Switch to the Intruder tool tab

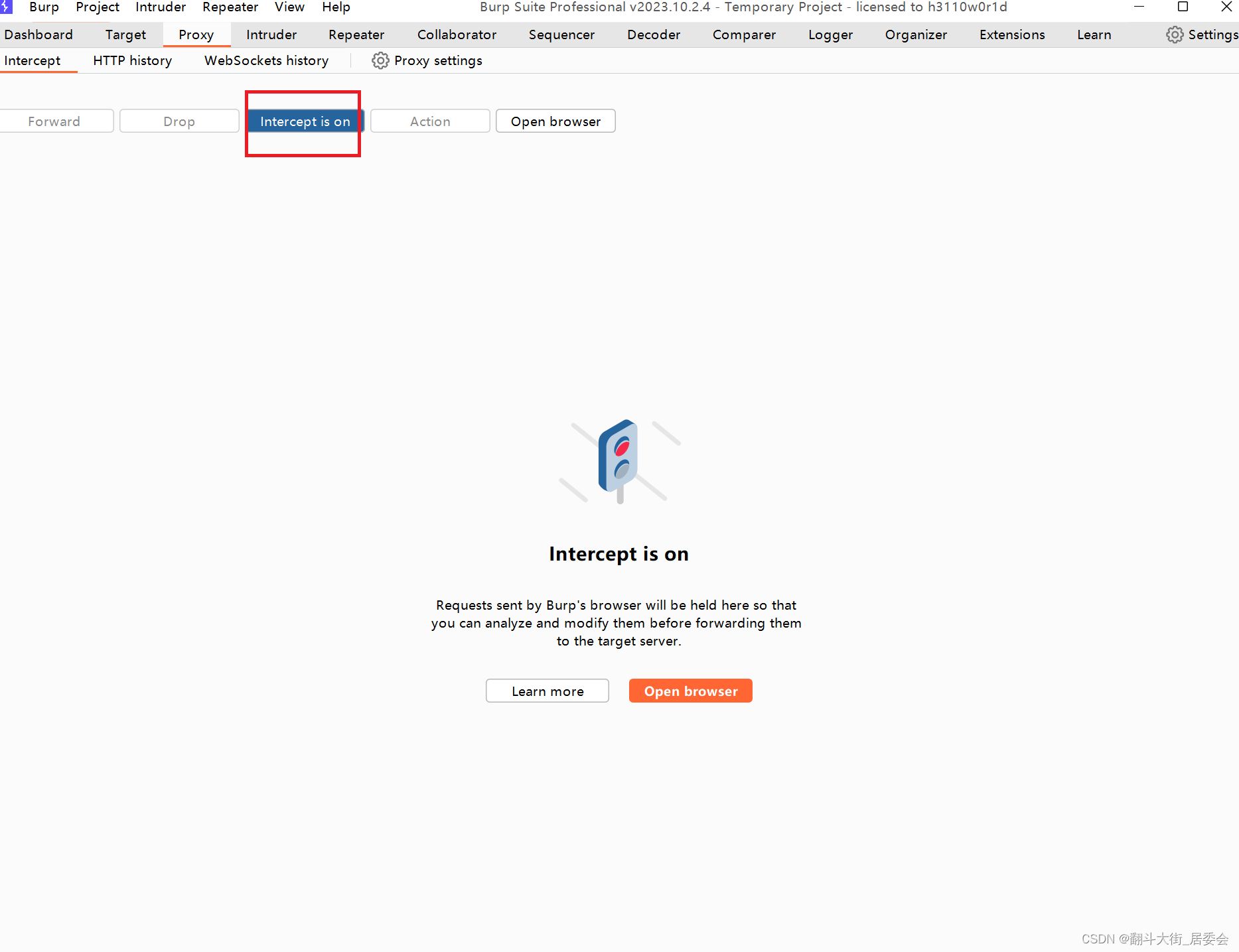(x=271, y=34)
